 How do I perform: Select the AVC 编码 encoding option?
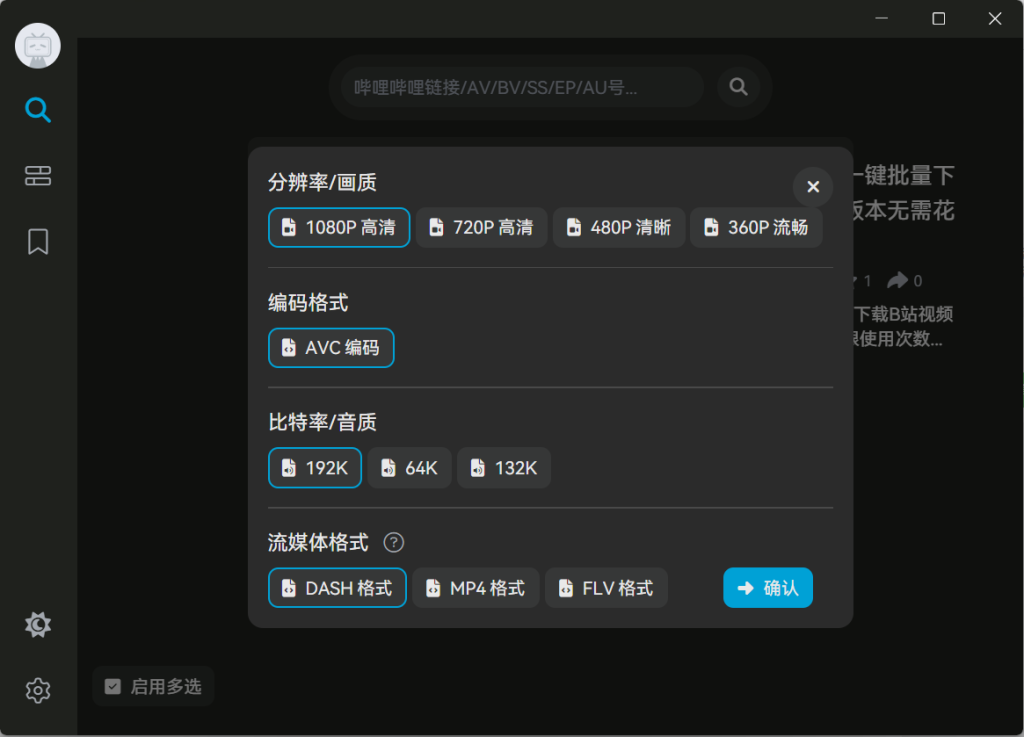(331, 348)
